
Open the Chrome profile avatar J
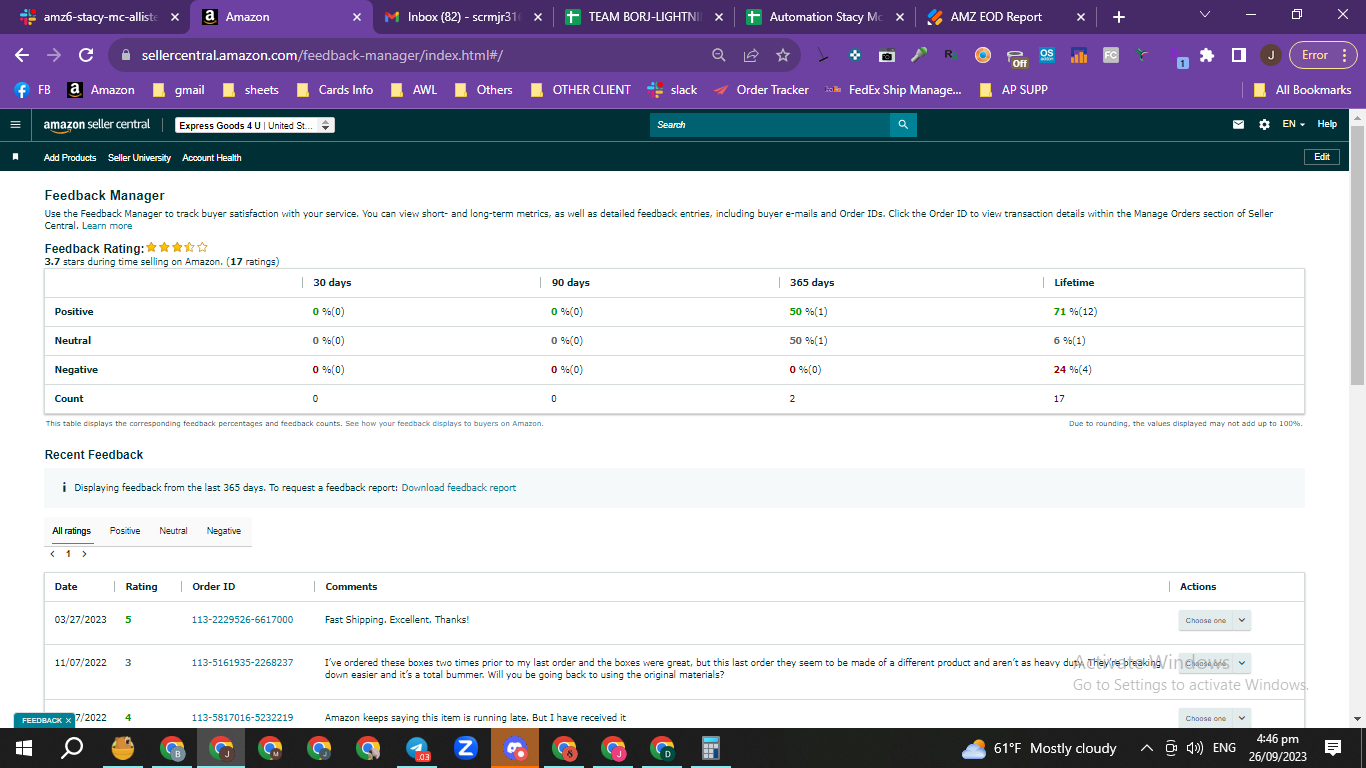pyautogui.click(x=1270, y=55)
